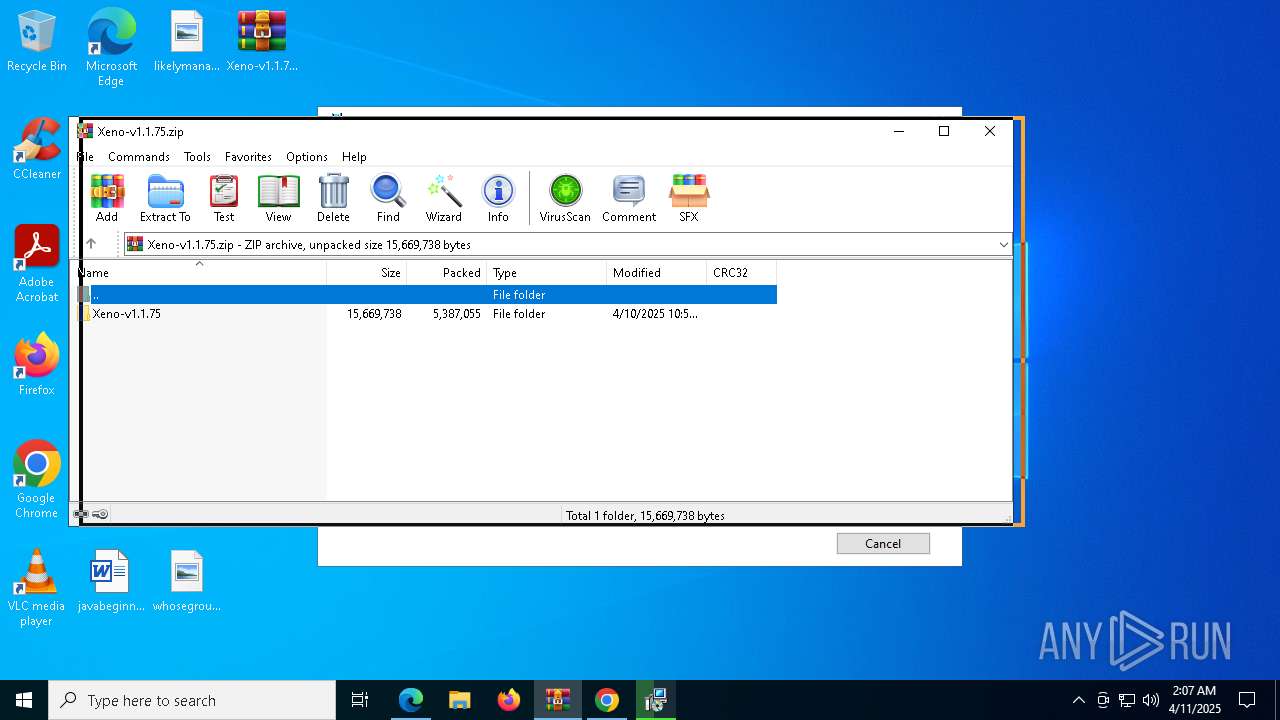Click the volume tray icon
This screenshot has width=1280, height=720.
tap(1151, 700)
